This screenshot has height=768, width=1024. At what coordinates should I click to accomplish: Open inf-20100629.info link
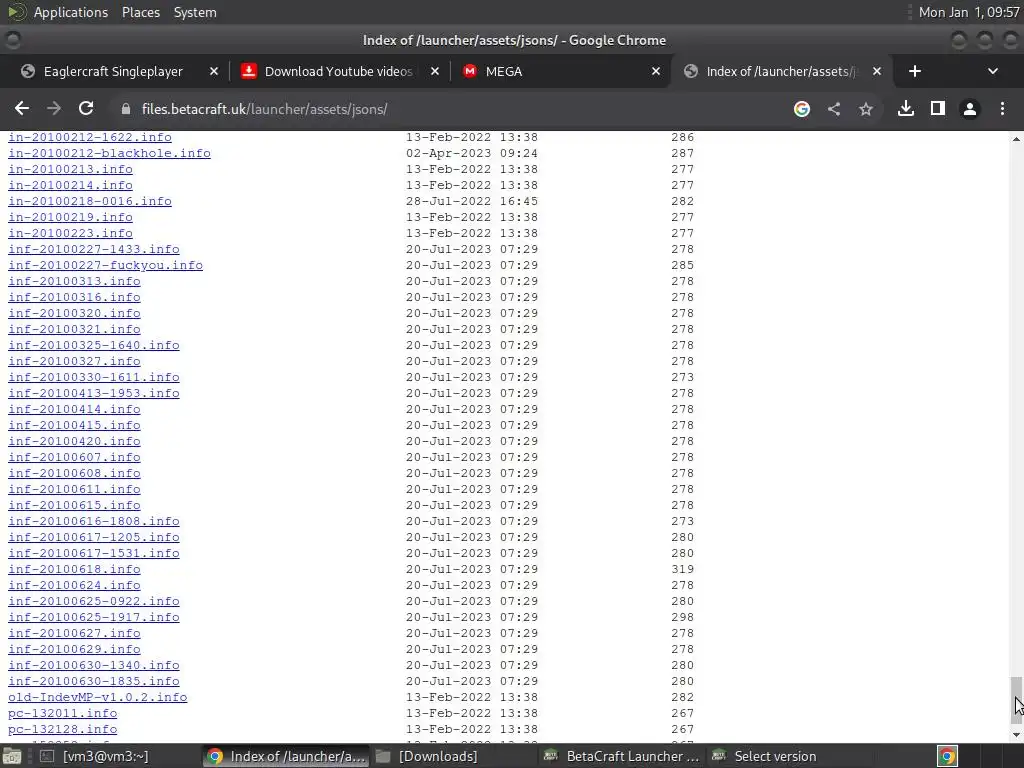point(74,649)
